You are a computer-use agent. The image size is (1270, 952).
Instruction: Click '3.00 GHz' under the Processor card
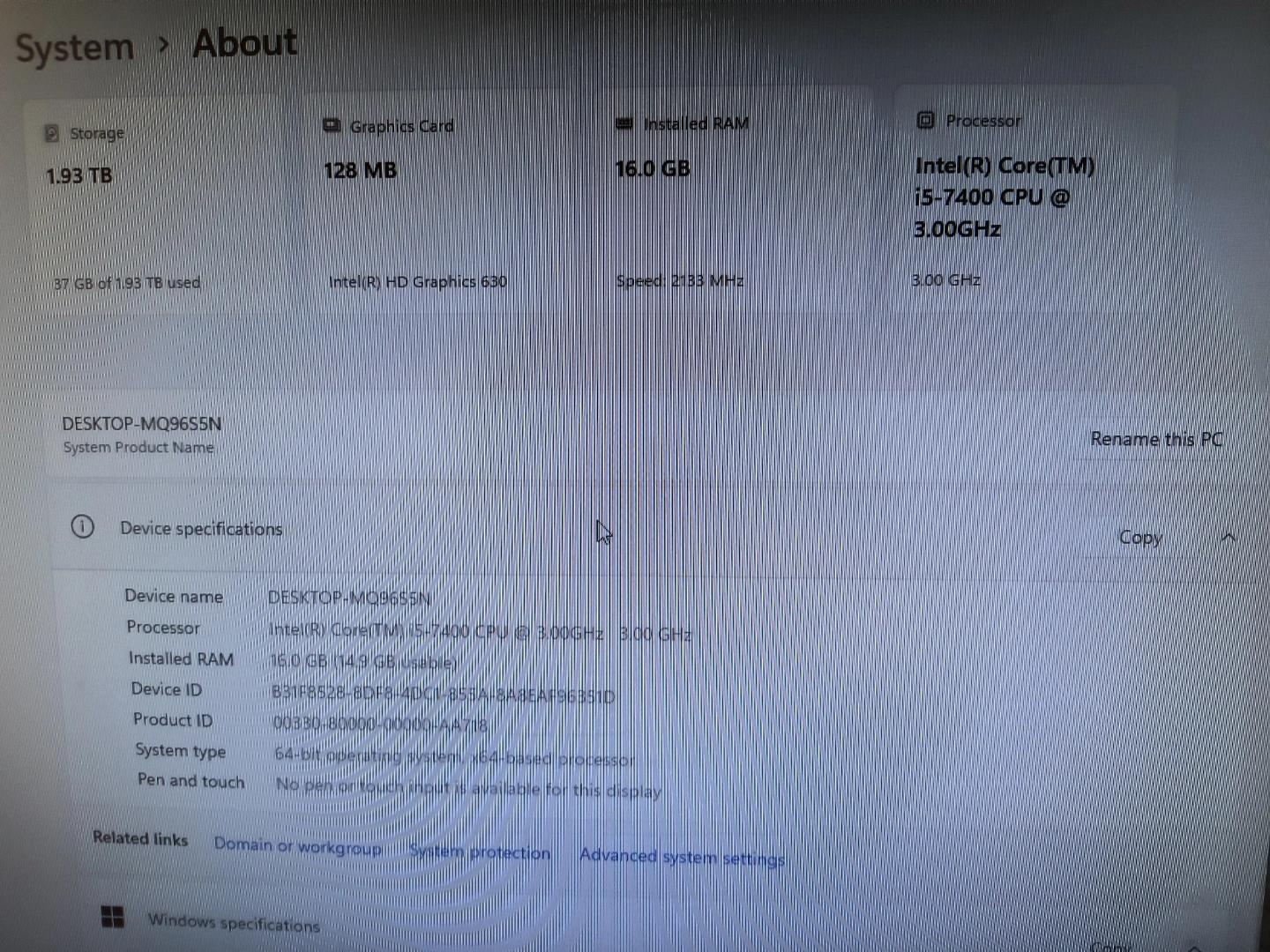pyautogui.click(x=946, y=280)
